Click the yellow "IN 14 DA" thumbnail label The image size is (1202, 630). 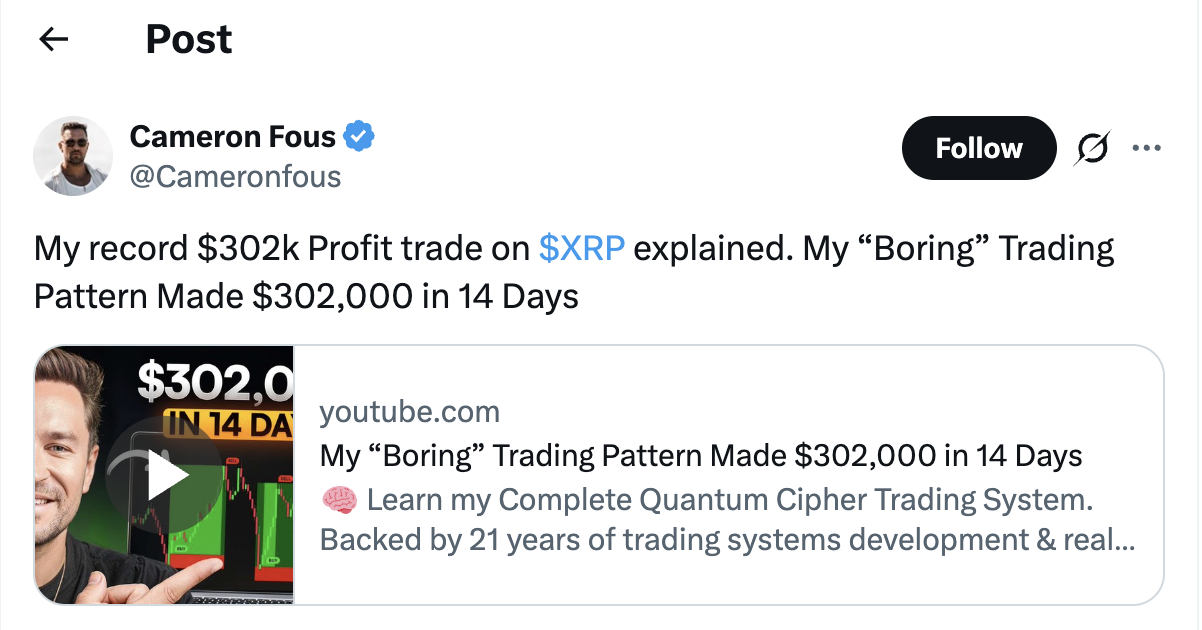228,424
